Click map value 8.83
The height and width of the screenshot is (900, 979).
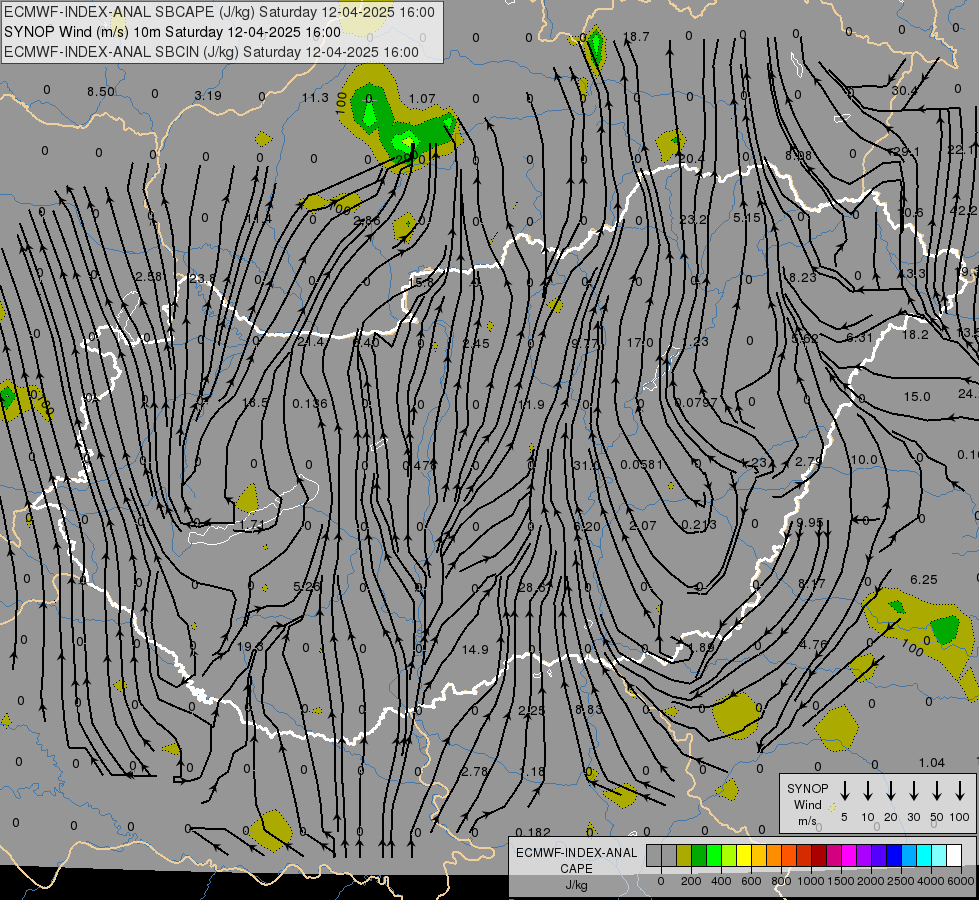tap(589, 709)
